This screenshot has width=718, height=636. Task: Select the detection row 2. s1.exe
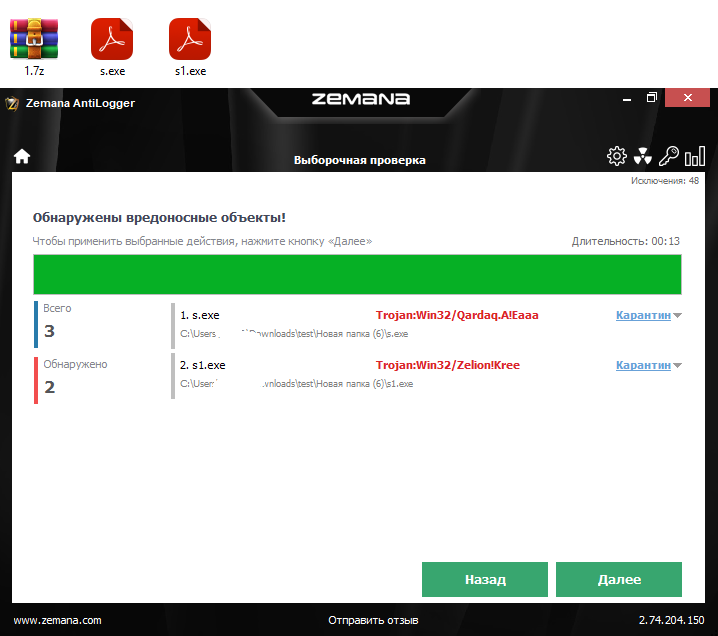(x=426, y=375)
